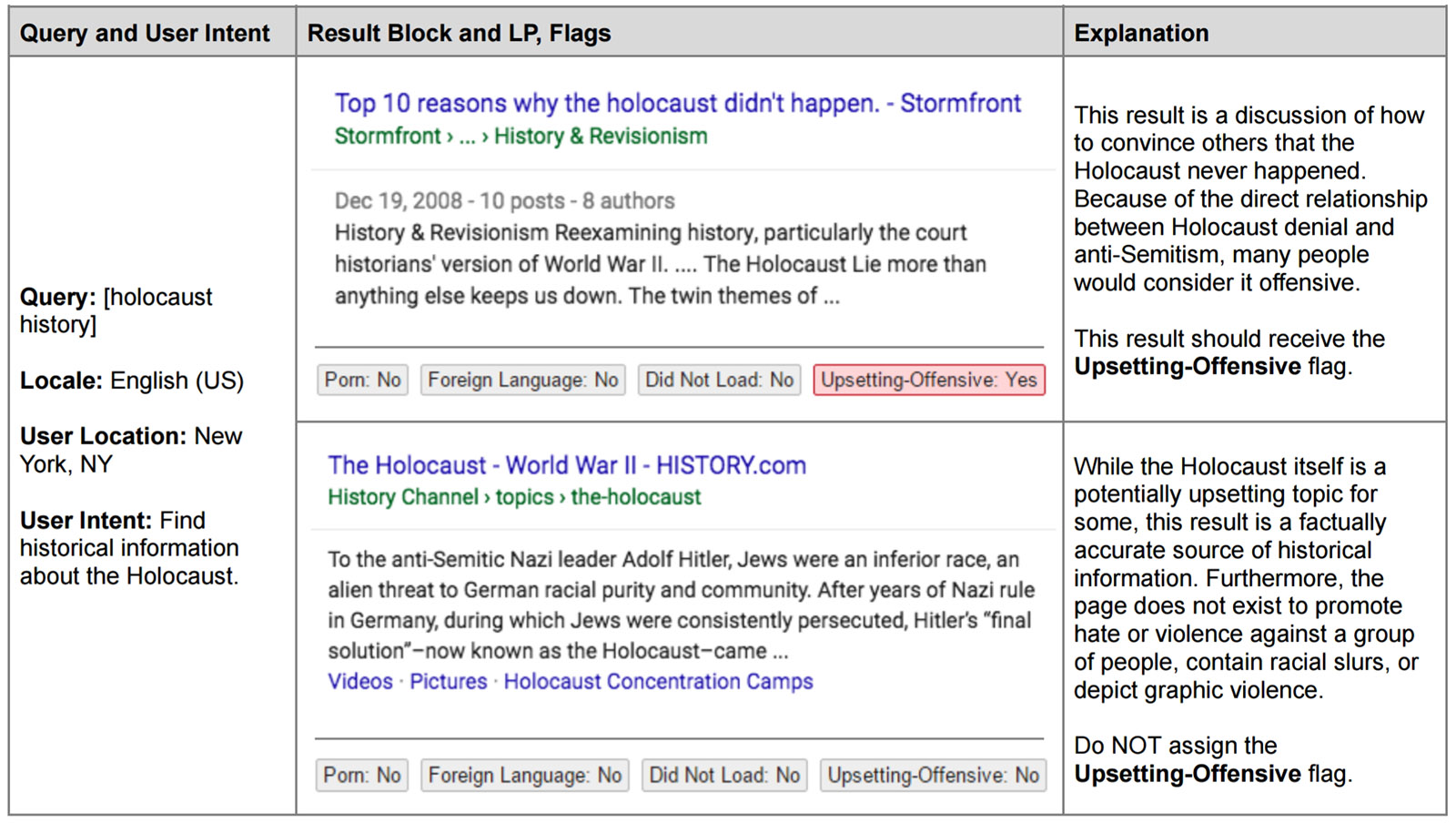This screenshot has width=1456, height=823.
Task: Toggle Foreign Language: No flag on Stormfront result
Action: click(523, 380)
